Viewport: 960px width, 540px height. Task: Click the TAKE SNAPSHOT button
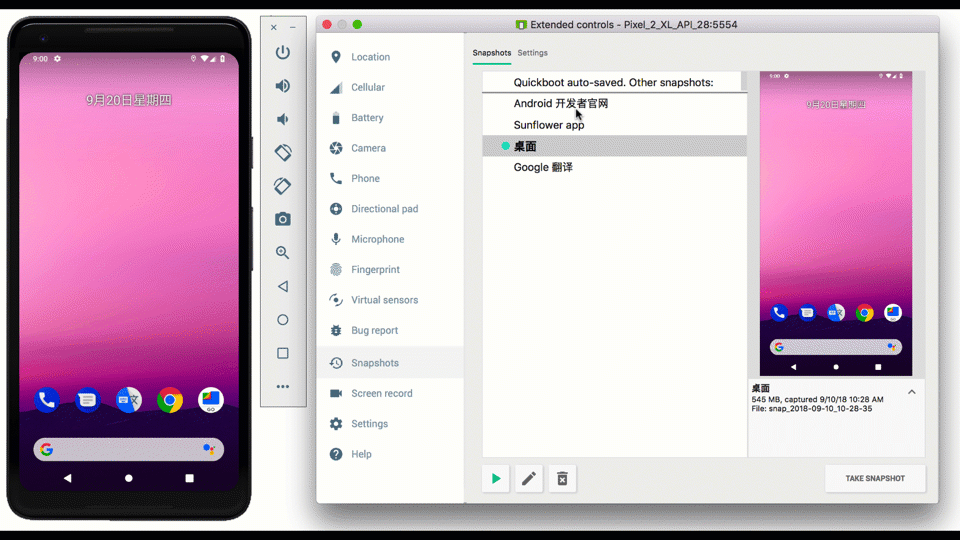click(x=875, y=478)
